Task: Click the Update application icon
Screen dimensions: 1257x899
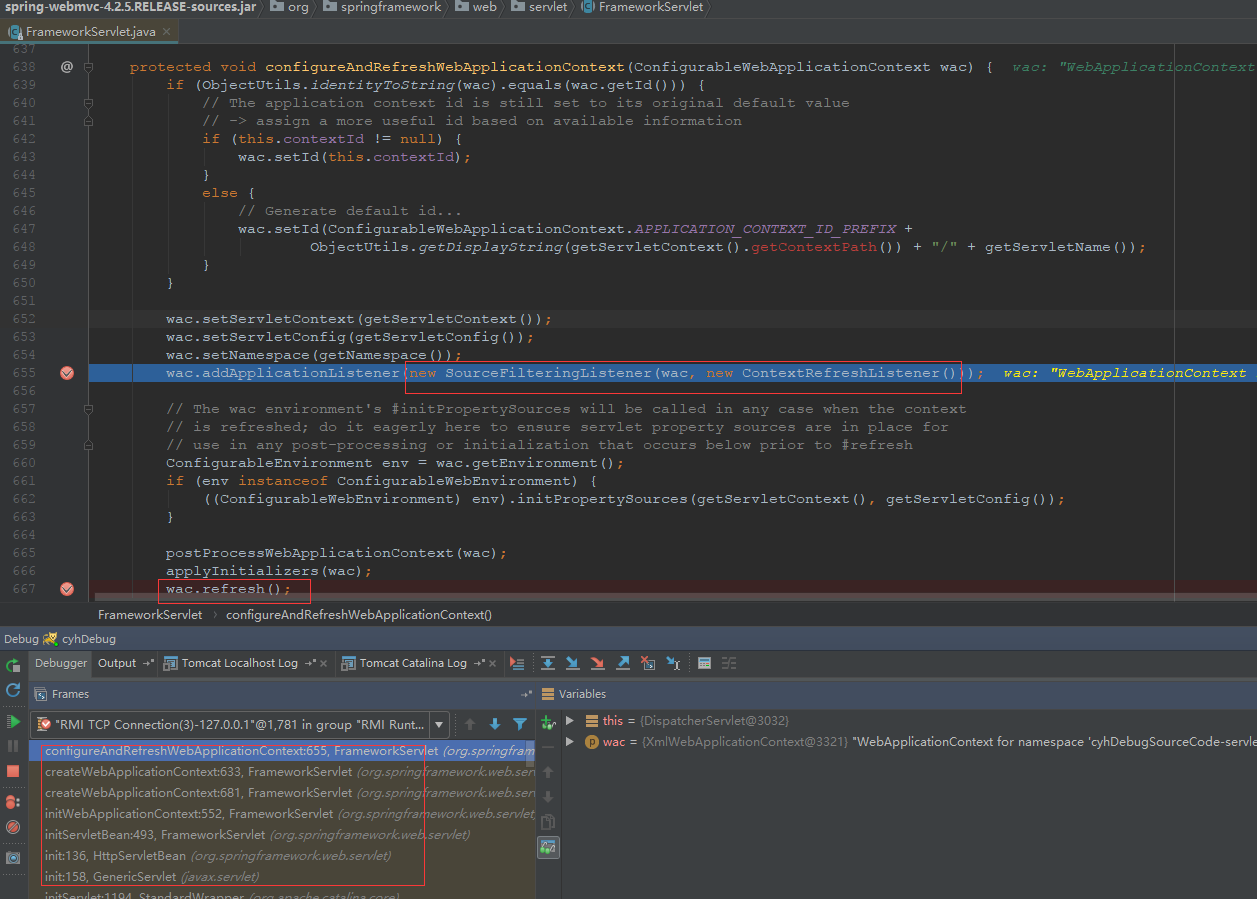Action: pos(13,690)
